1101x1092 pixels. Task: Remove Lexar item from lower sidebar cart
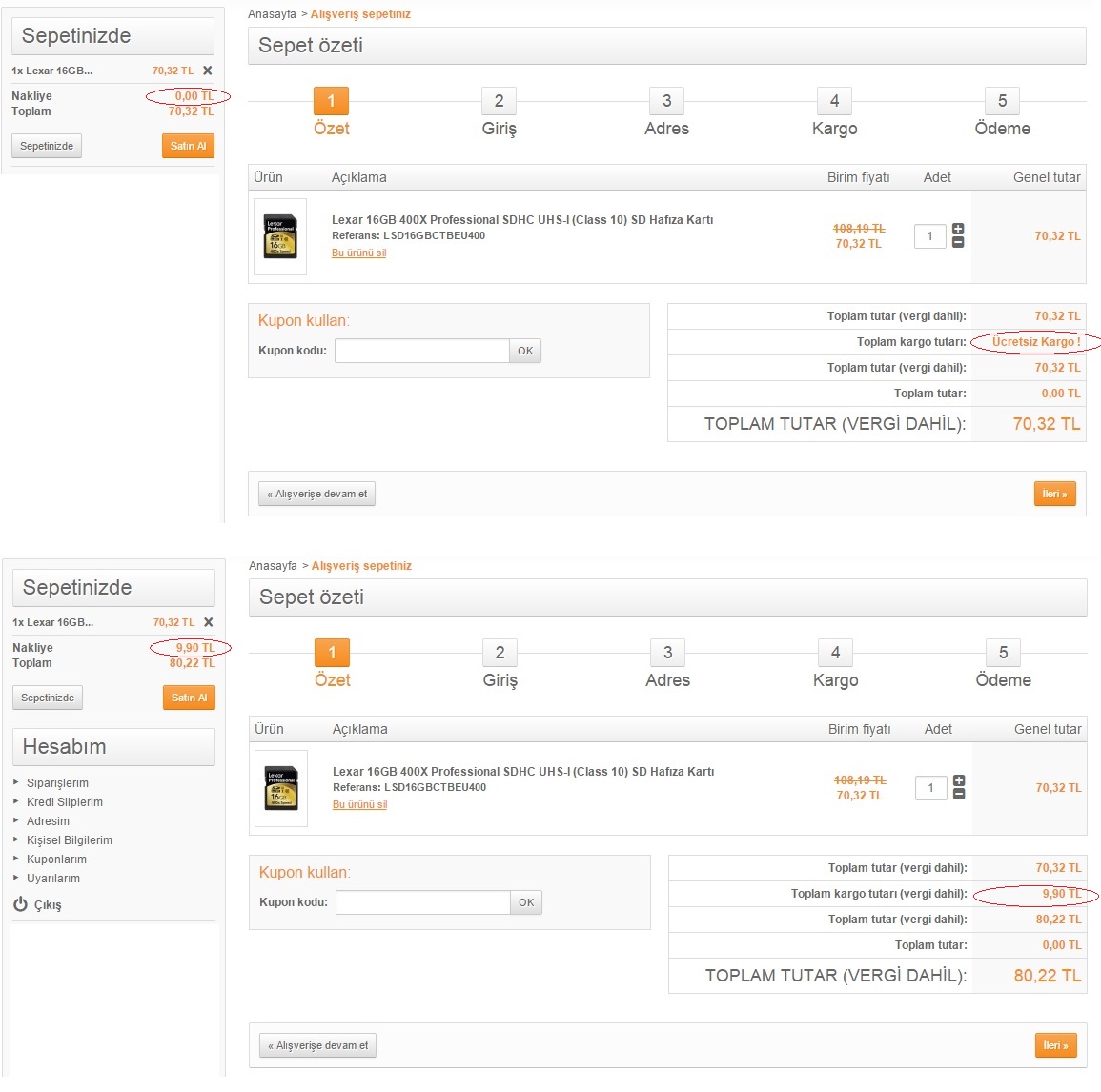click(x=209, y=622)
